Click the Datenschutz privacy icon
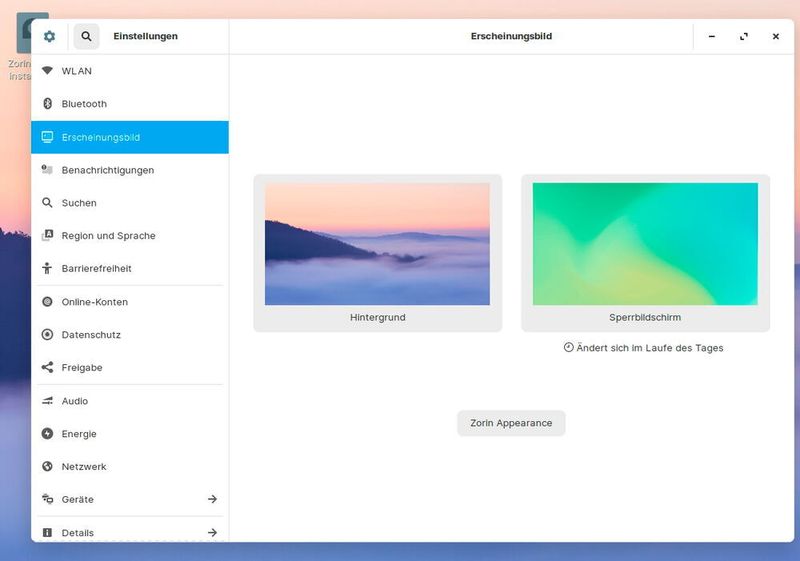Image resolution: width=800 pixels, height=561 pixels. coord(47,335)
